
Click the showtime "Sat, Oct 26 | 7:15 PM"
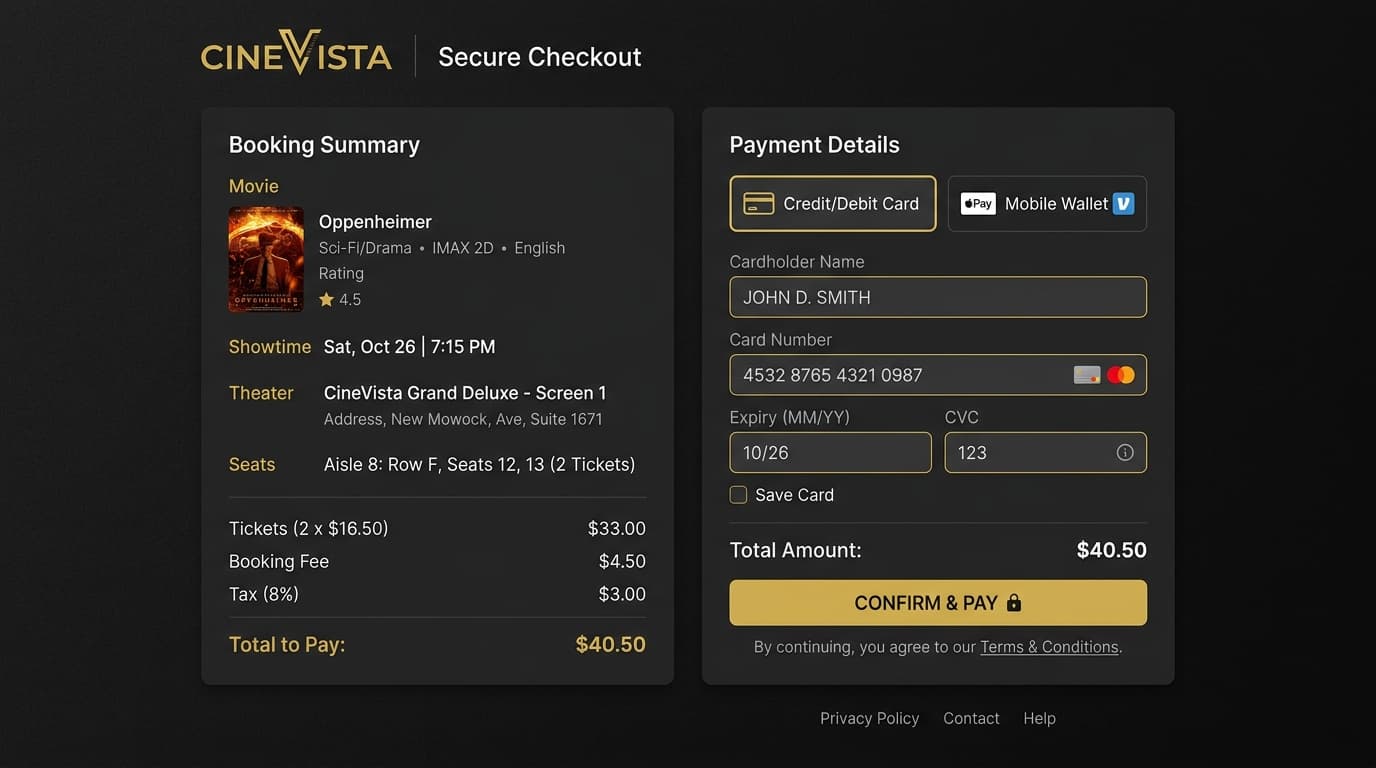point(409,347)
